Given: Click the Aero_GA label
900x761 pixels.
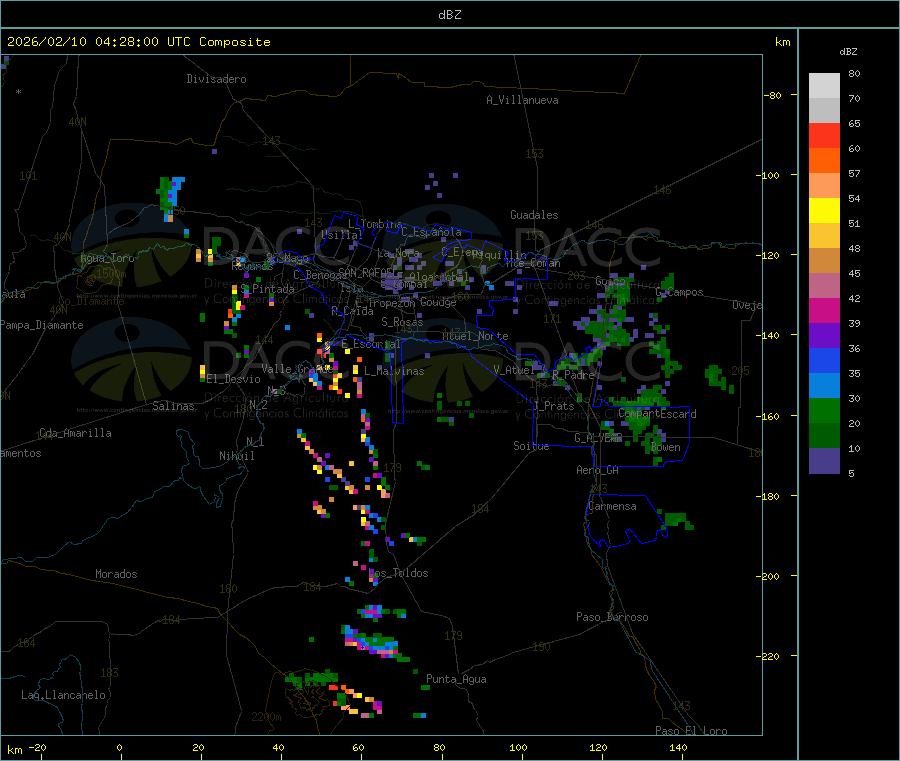Looking at the screenshot, I should 598,470.
